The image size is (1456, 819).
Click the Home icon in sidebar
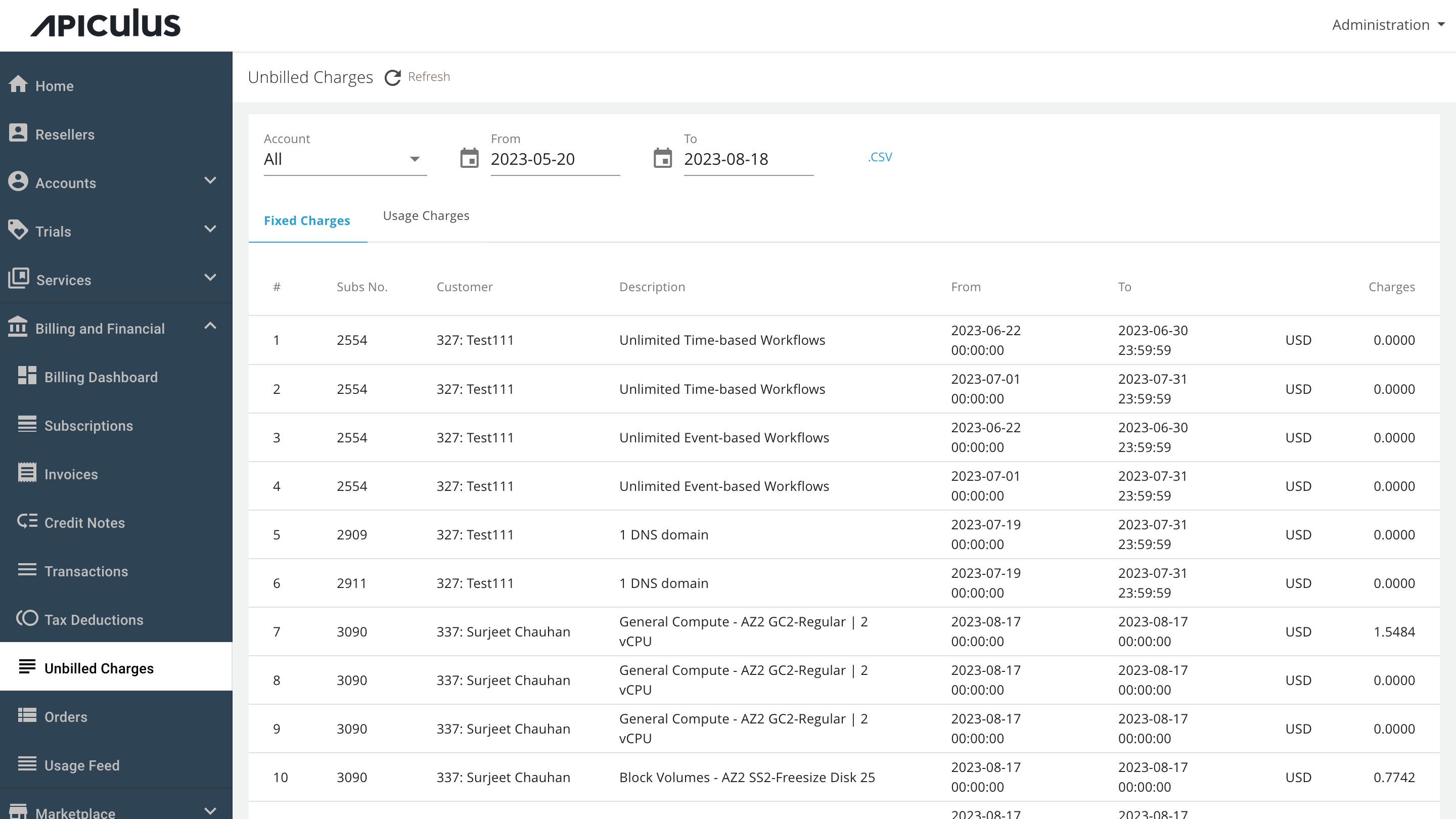pos(18,85)
